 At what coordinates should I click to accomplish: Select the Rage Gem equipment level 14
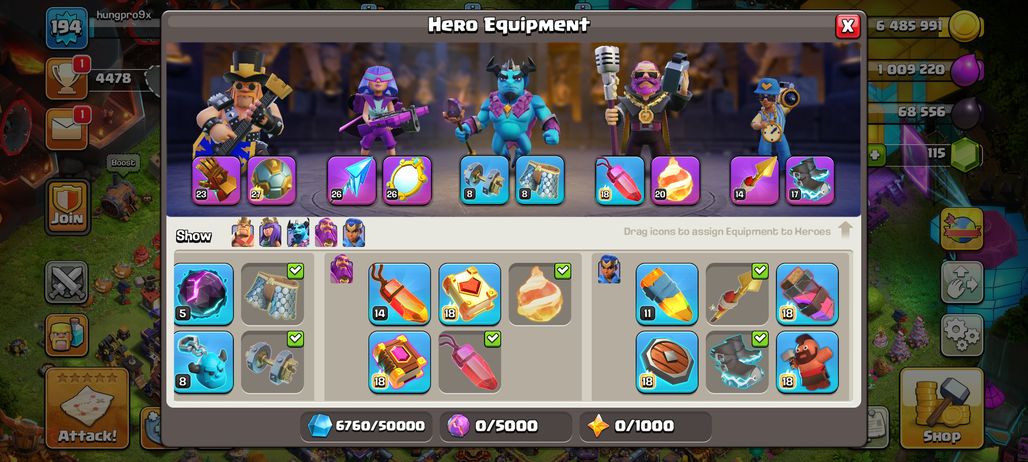point(399,294)
